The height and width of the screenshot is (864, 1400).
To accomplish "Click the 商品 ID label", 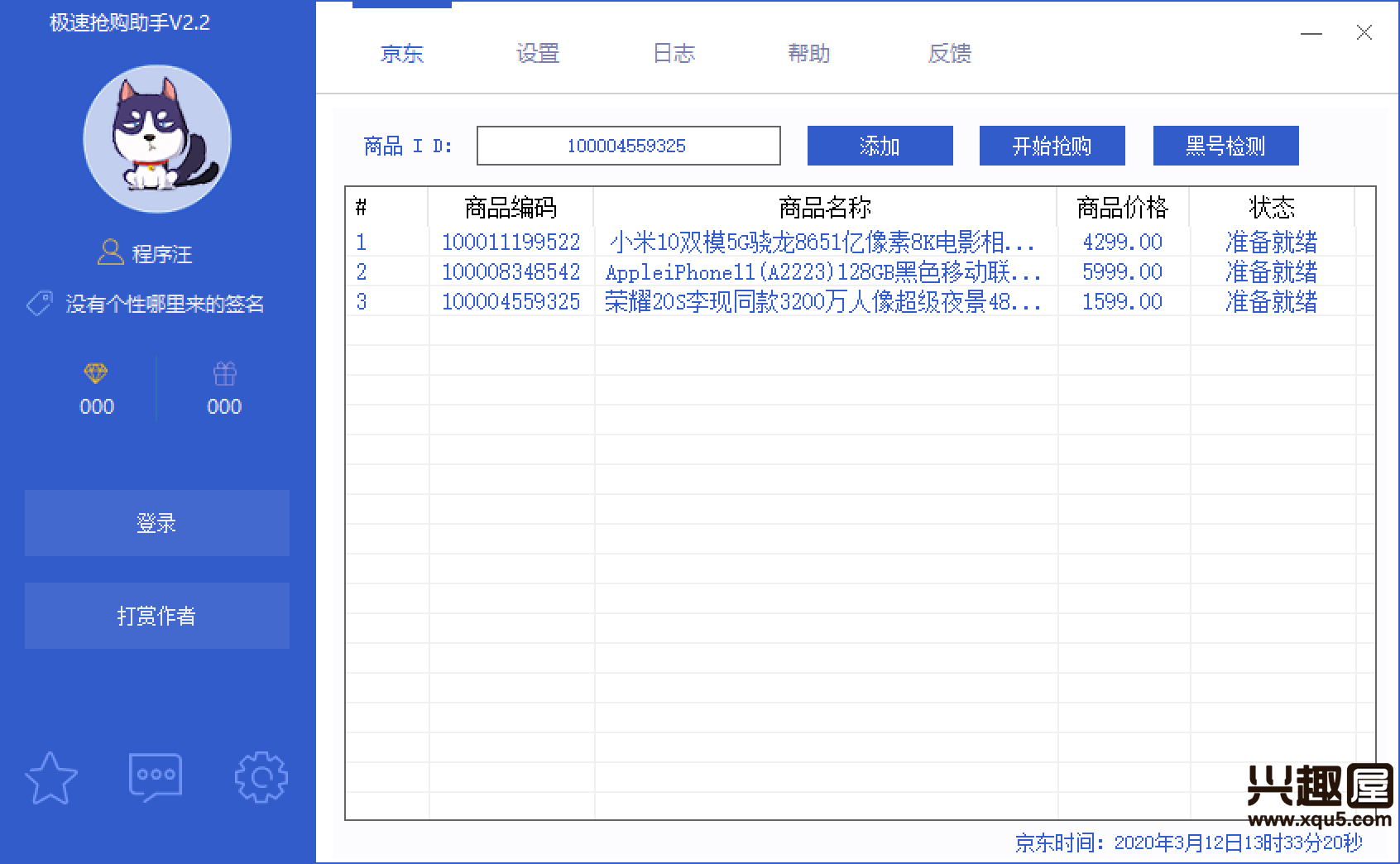I will pyautogui.click(x=408, y=146).
